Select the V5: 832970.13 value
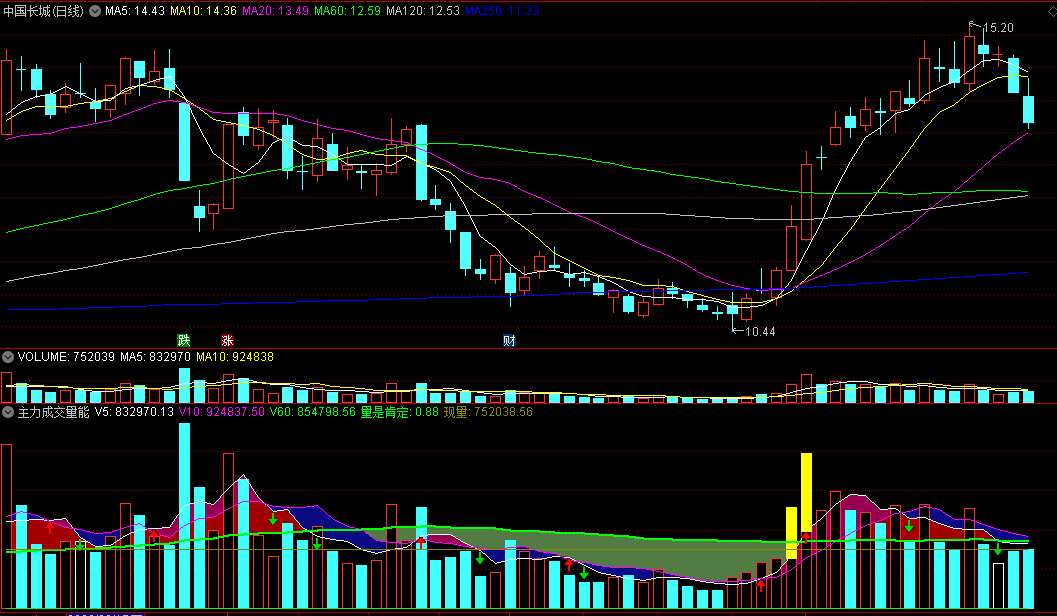Viewport: 1057px width, 616px height. (134, 412)
